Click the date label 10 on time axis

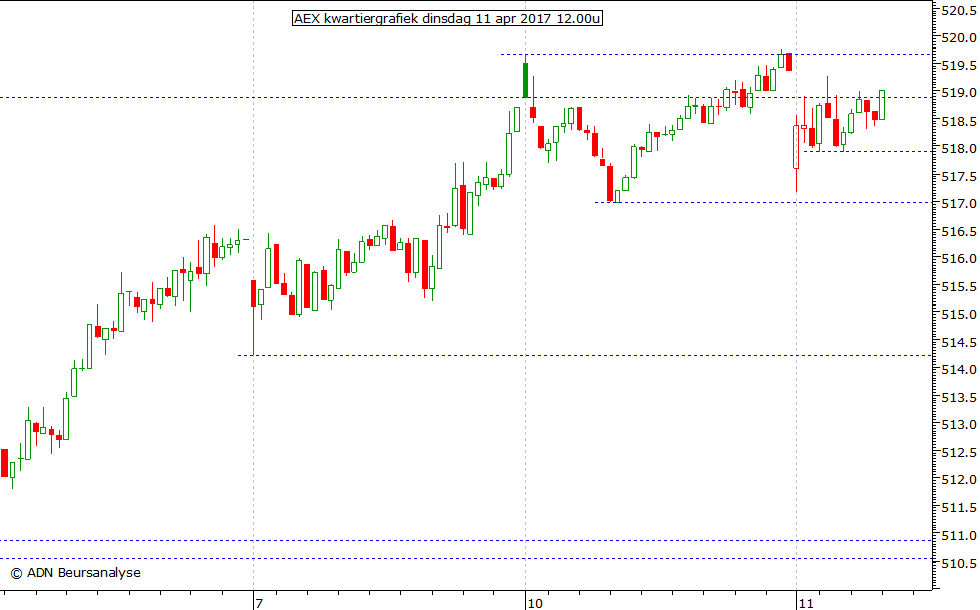[x=534, y=603]
